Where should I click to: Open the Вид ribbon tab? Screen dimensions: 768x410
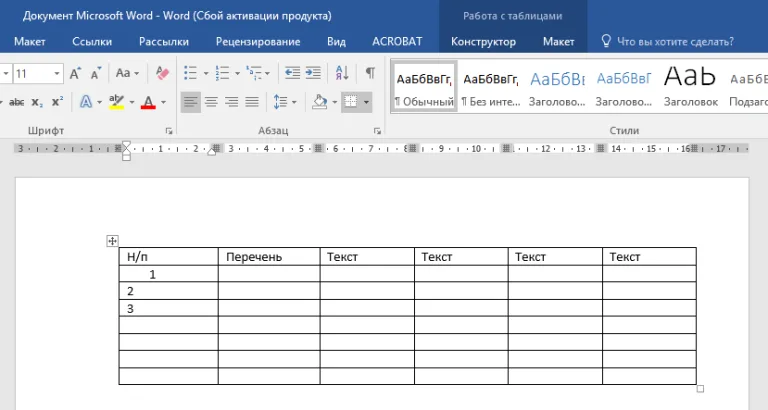336,42
